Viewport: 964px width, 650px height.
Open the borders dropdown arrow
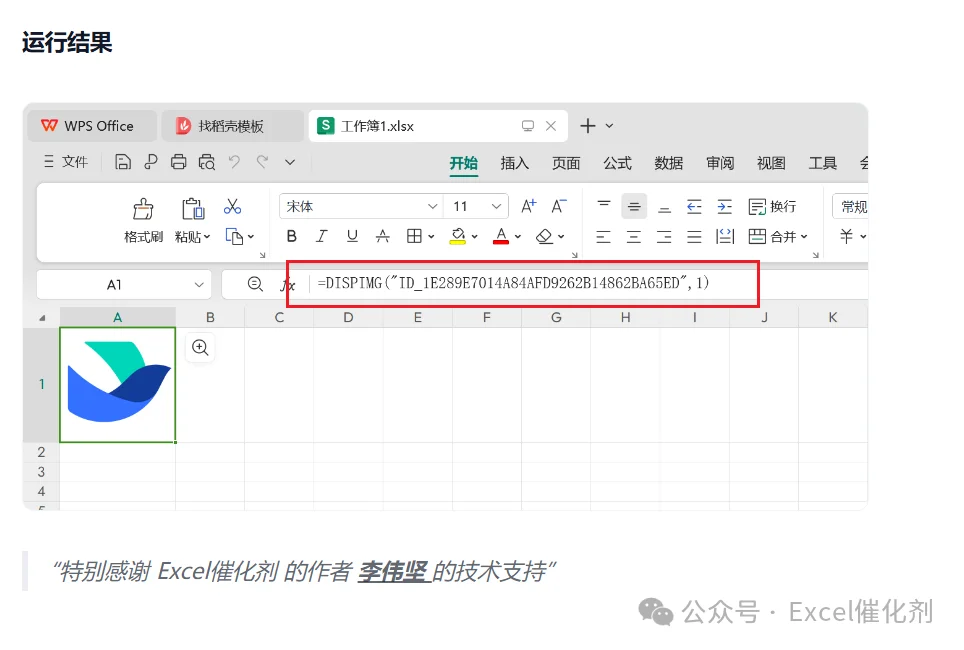click(431, 237)
